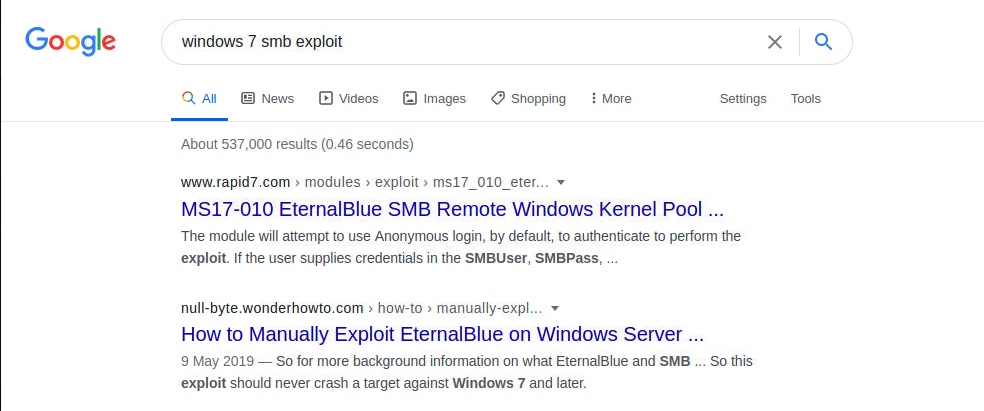The height and width of the screenshot is (411, 984).
Task: Expand the null-byte.wonderhowto.com result dropdown arrow
Action: coord(555,307)
